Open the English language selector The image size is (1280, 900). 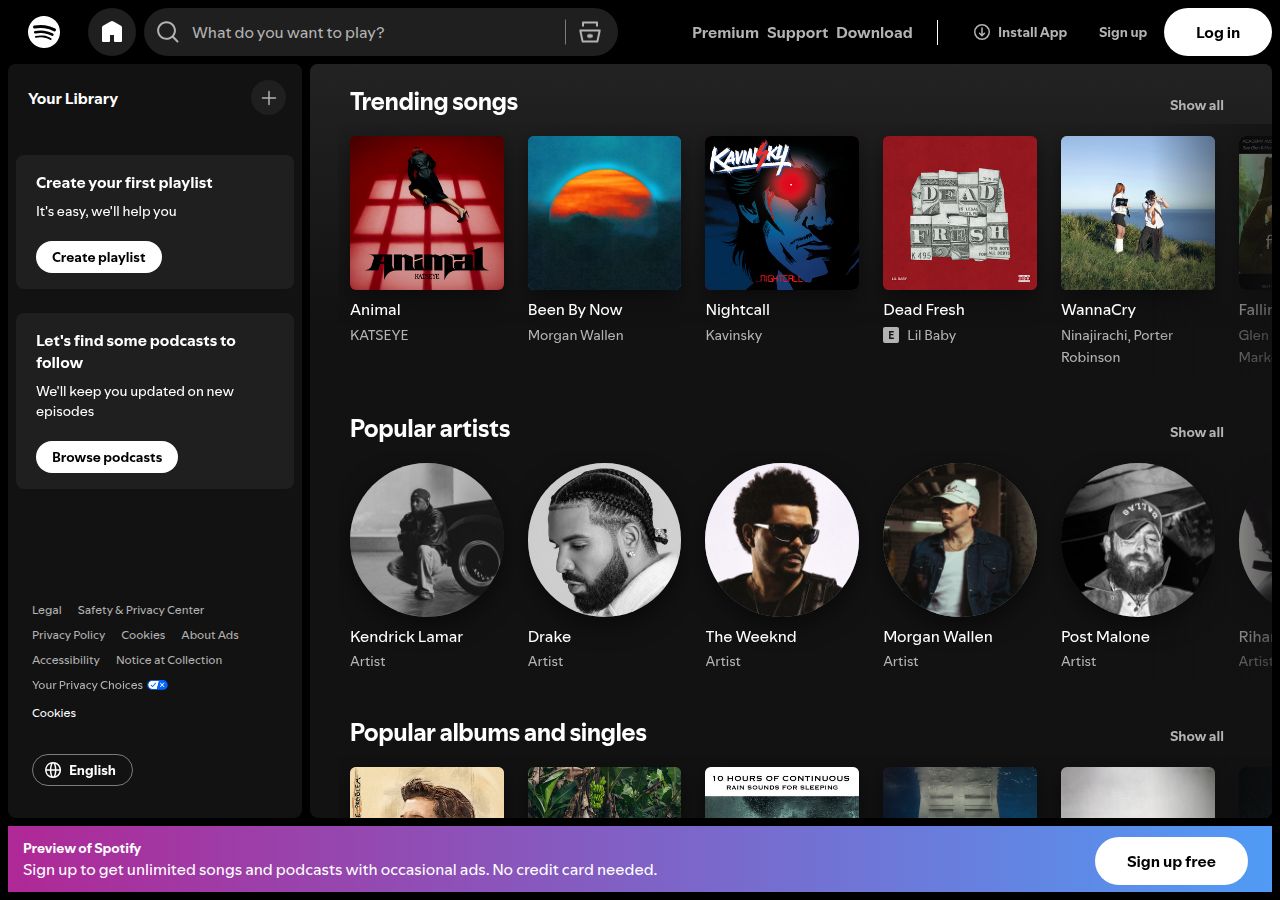[82, 770]
